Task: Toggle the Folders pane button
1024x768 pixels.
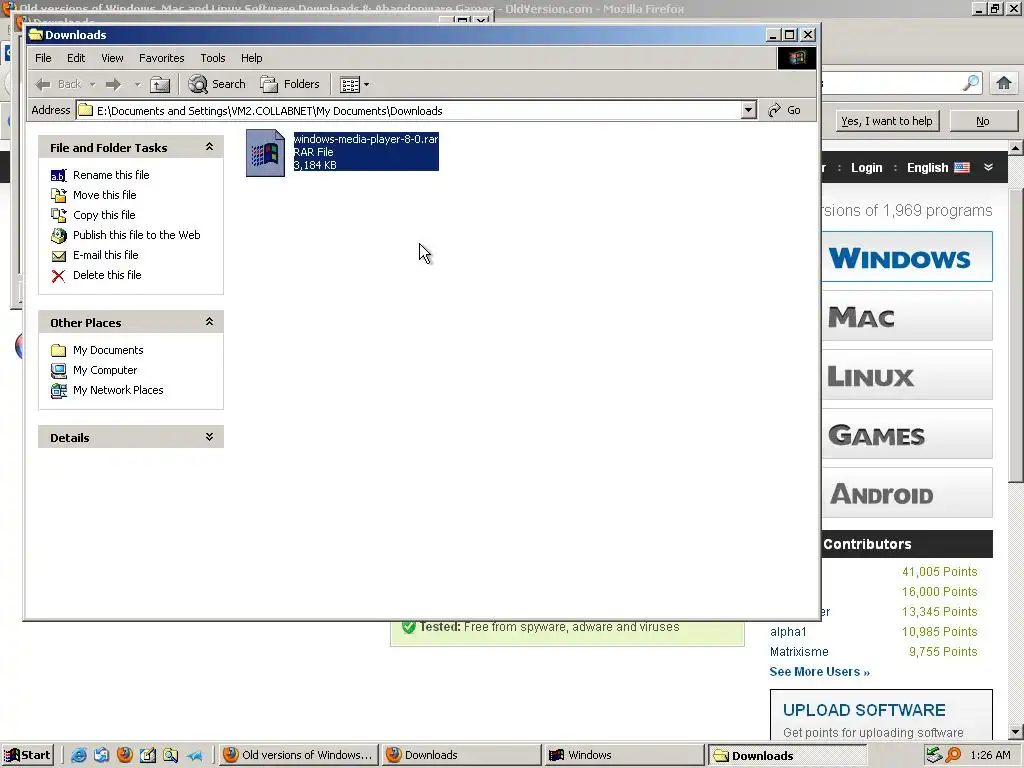Action: click(x=290, y=84)
